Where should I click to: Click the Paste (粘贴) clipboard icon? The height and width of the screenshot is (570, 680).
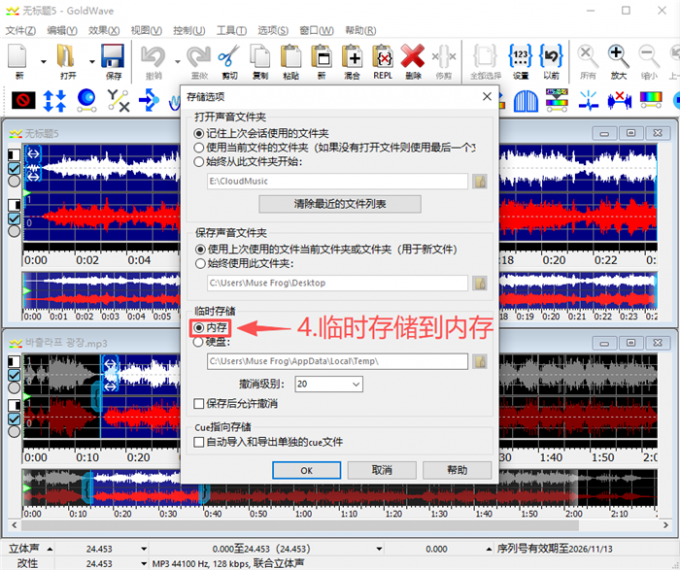[290, 58]
